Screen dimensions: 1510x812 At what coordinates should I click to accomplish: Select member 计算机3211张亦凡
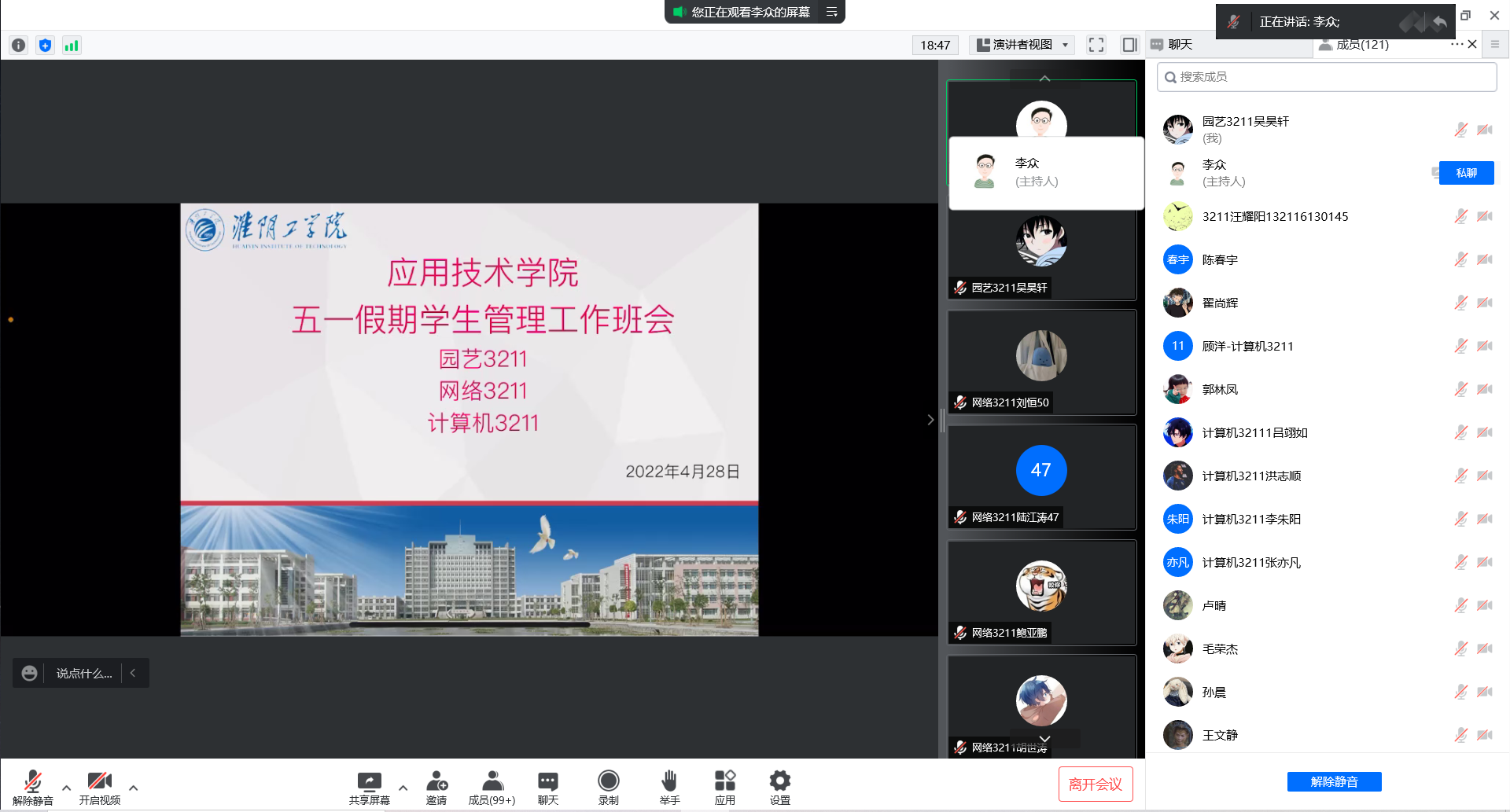[x=1327, y=562]
